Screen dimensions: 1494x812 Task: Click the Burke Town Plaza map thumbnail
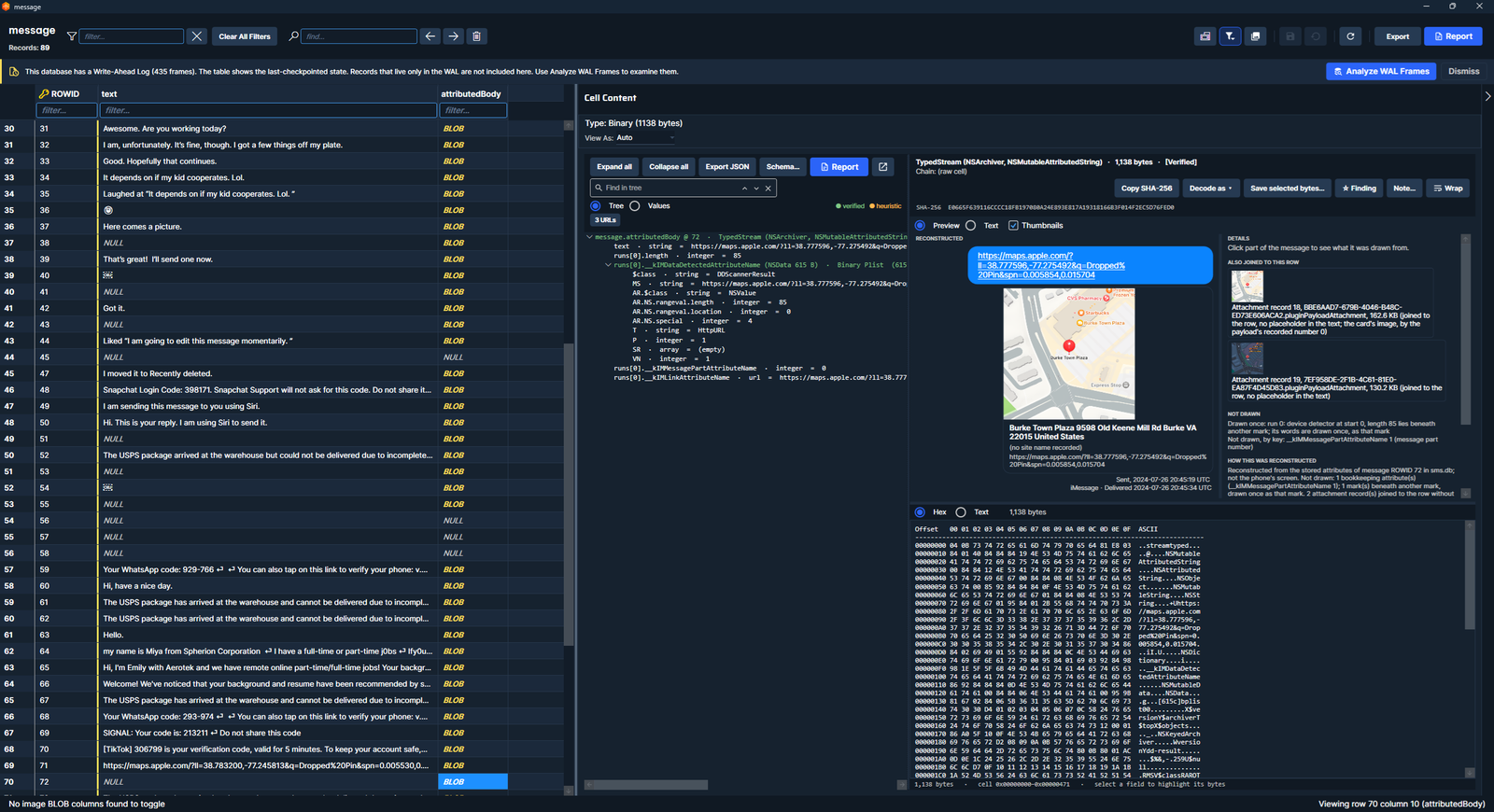coord(1069,354)
